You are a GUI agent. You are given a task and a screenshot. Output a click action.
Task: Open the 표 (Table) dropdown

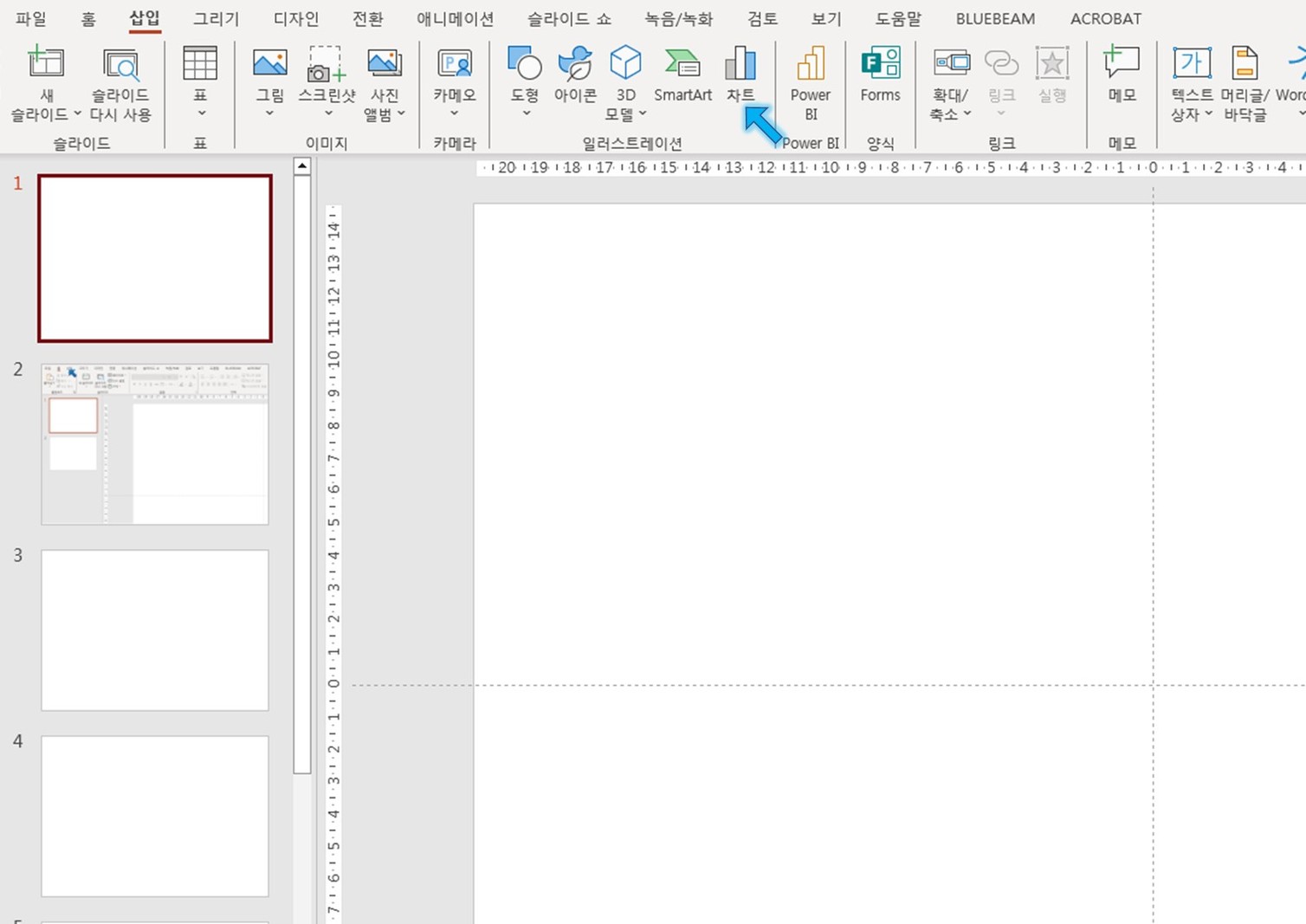[200, 113]
